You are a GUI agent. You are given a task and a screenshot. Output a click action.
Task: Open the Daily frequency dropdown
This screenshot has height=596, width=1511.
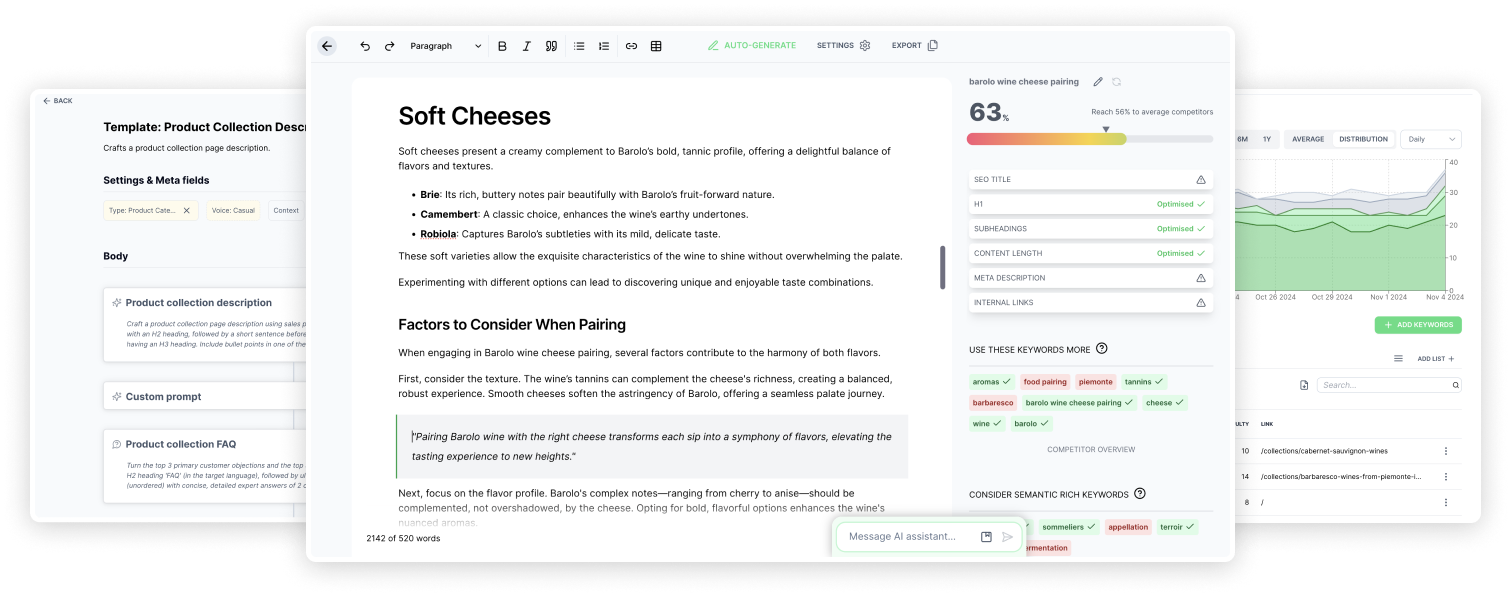(1430, 139)
